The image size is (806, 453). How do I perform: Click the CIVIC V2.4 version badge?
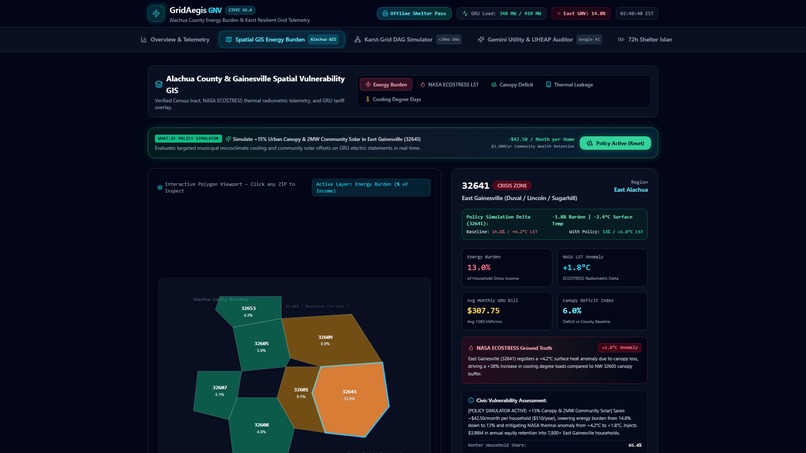(x=240, y=10)
